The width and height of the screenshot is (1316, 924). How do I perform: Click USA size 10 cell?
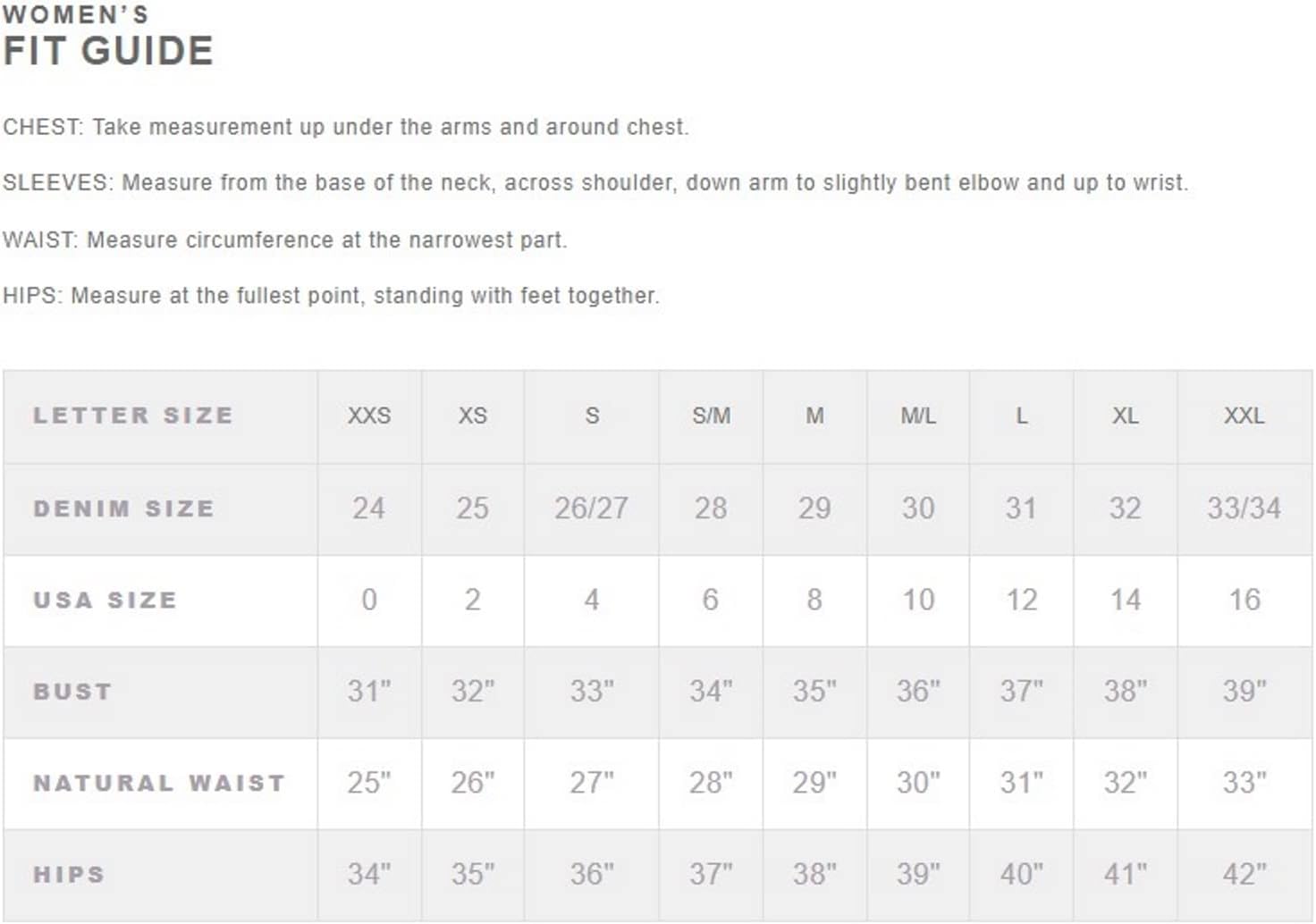click(918, 600)
